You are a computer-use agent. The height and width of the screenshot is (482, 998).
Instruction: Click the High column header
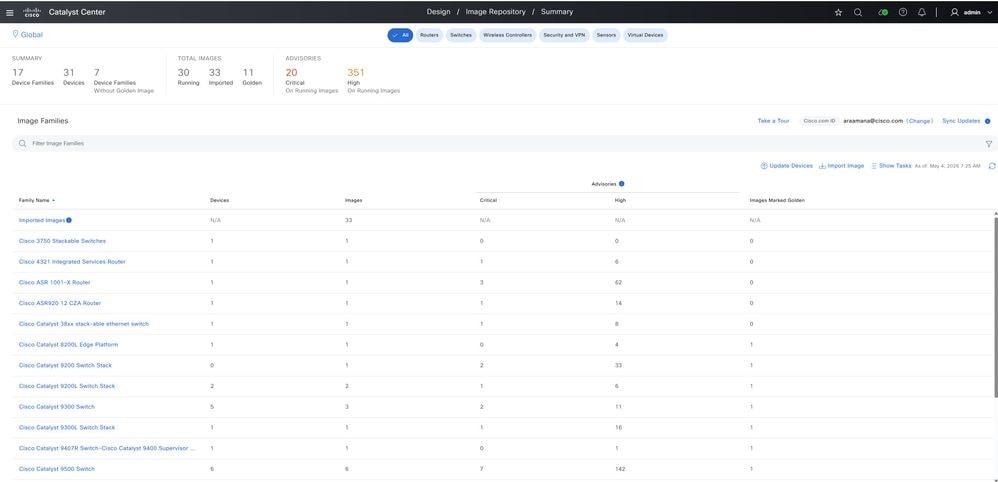click(x=620, y=201)
